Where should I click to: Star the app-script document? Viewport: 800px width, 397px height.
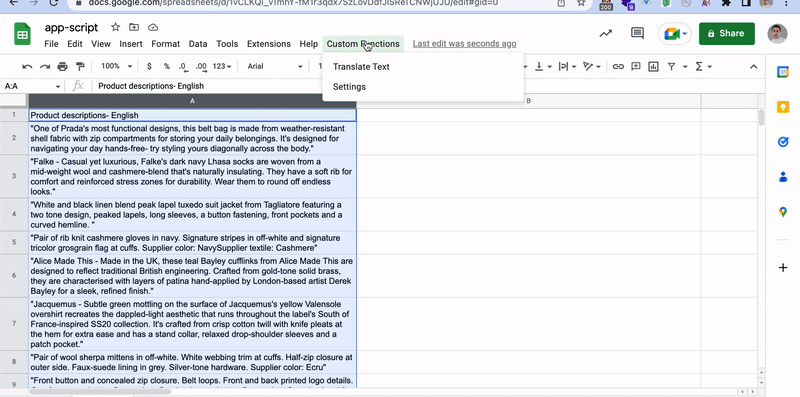pyautogui.click(x=116, y=27)
